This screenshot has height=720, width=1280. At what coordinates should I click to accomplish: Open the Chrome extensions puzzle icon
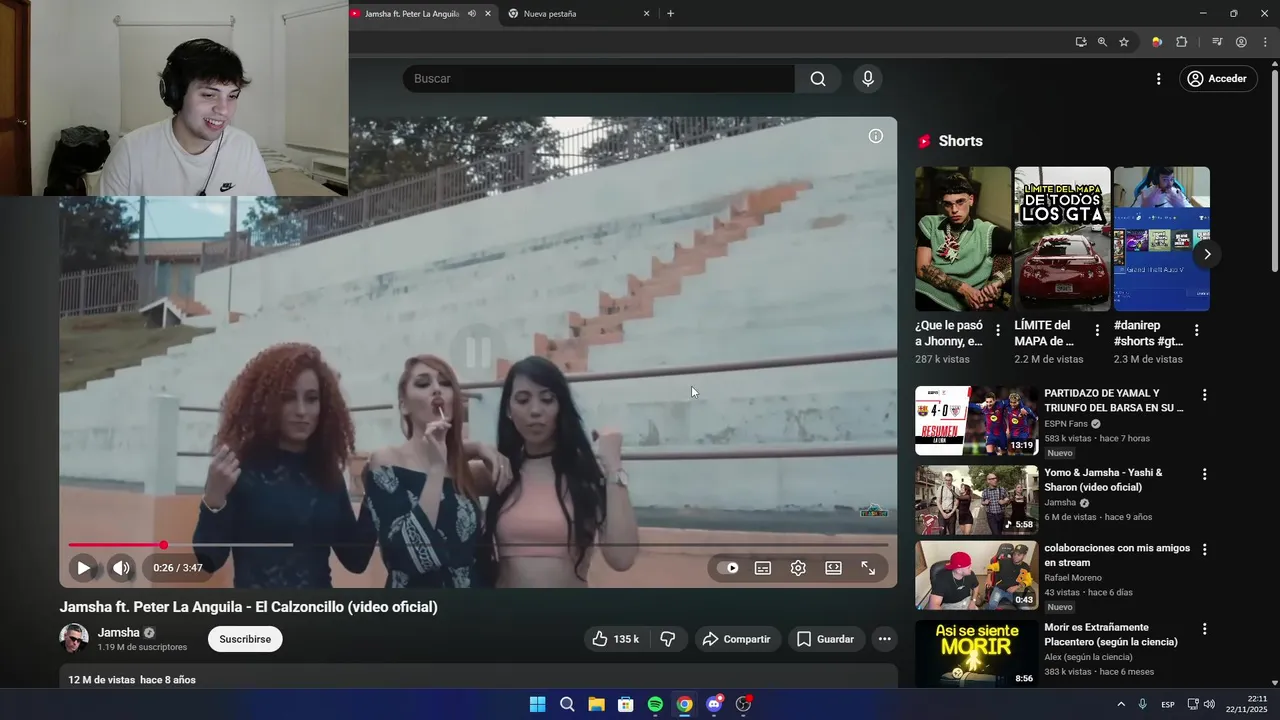(x=1181, y=42)
